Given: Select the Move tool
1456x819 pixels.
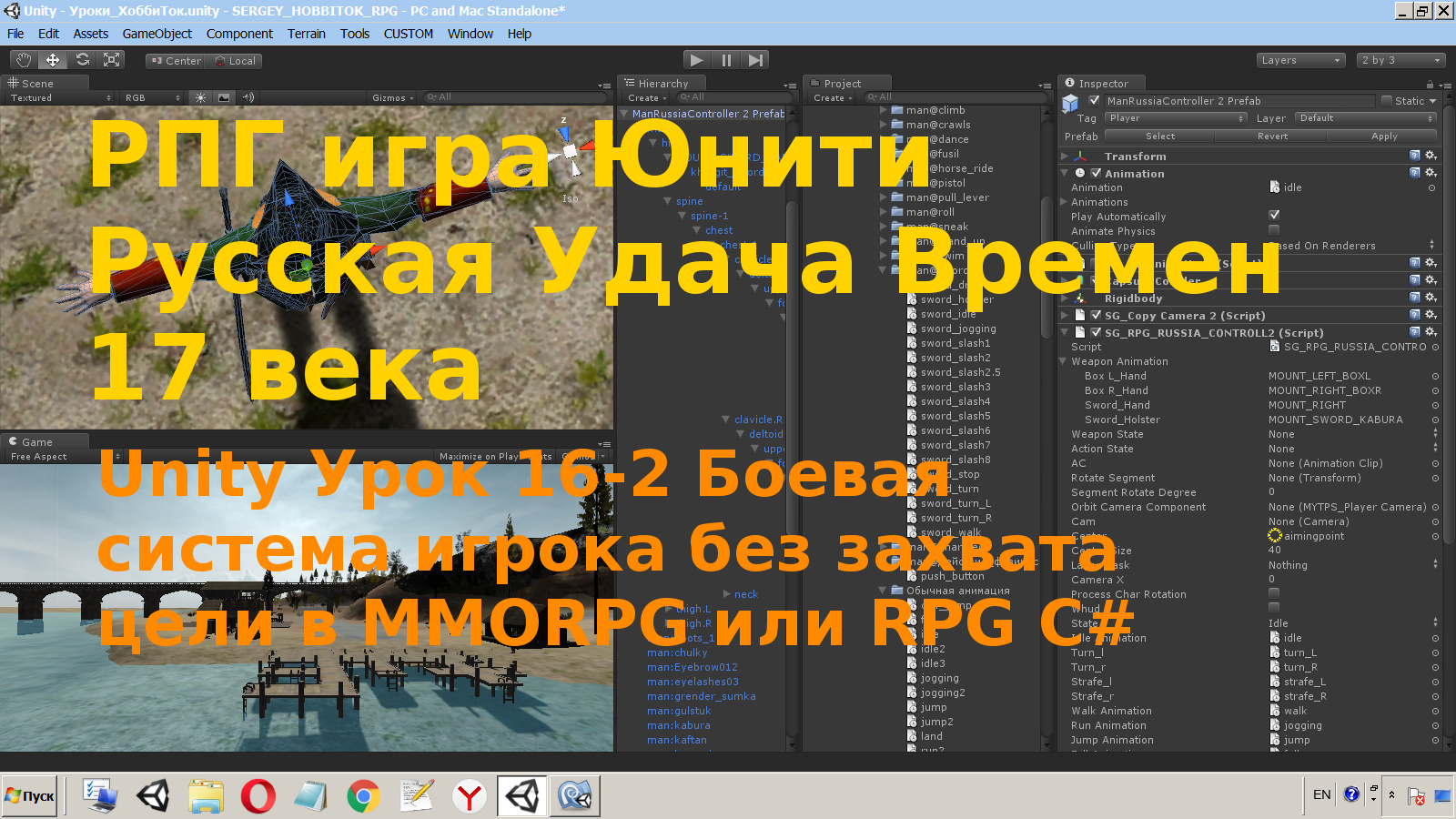Looking at the screenshot, I should click(x=53, y=60).
